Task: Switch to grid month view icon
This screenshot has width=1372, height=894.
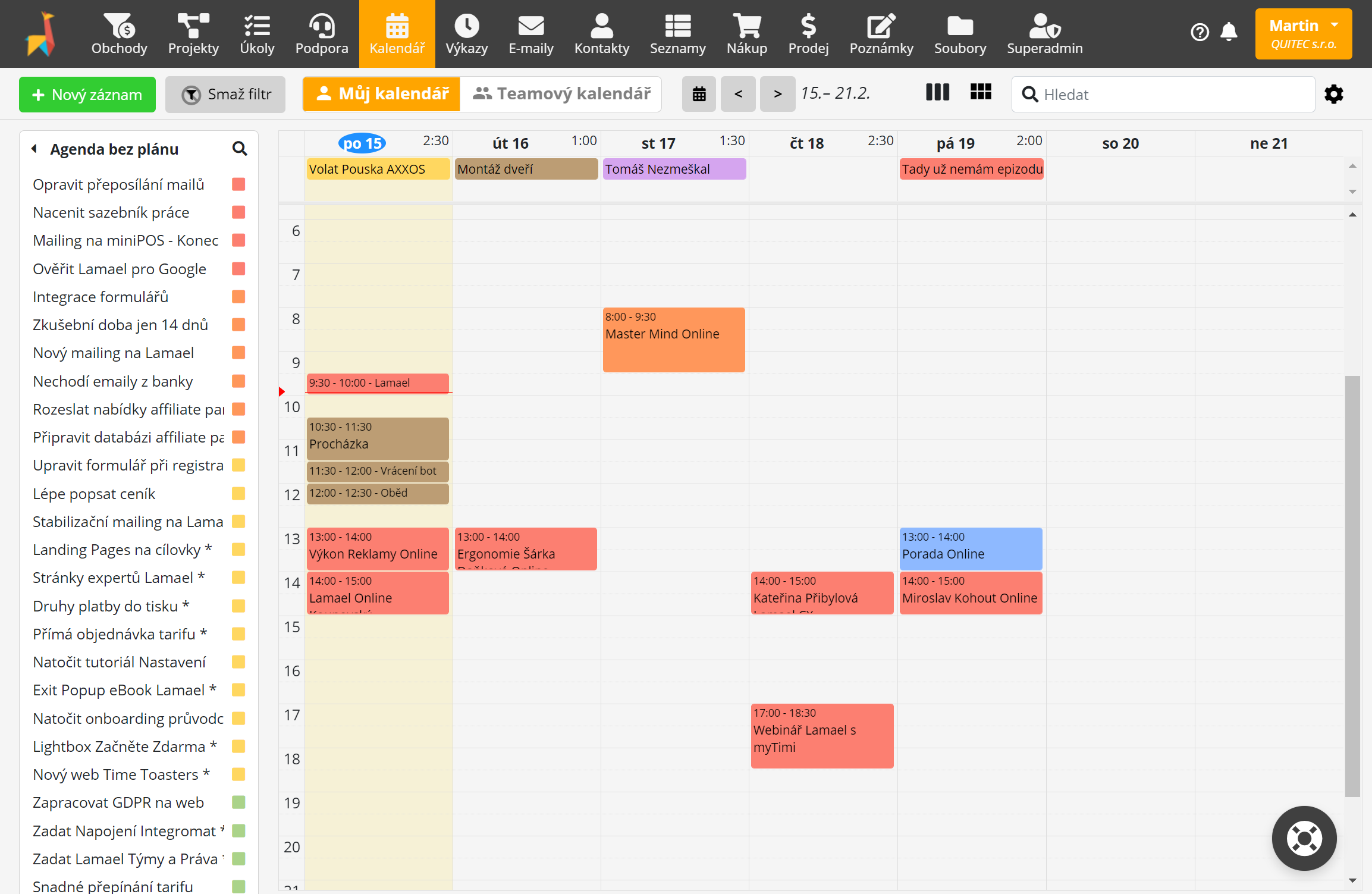Action: (x=981, y=93)
